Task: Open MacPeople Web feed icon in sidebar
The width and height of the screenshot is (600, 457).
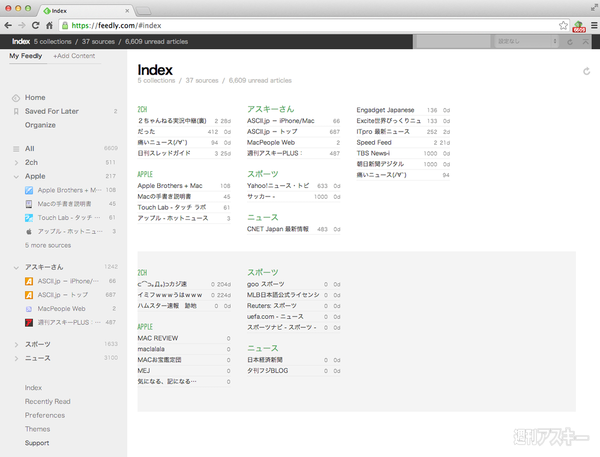Action: pyautogui.click(x=29, y=309)
